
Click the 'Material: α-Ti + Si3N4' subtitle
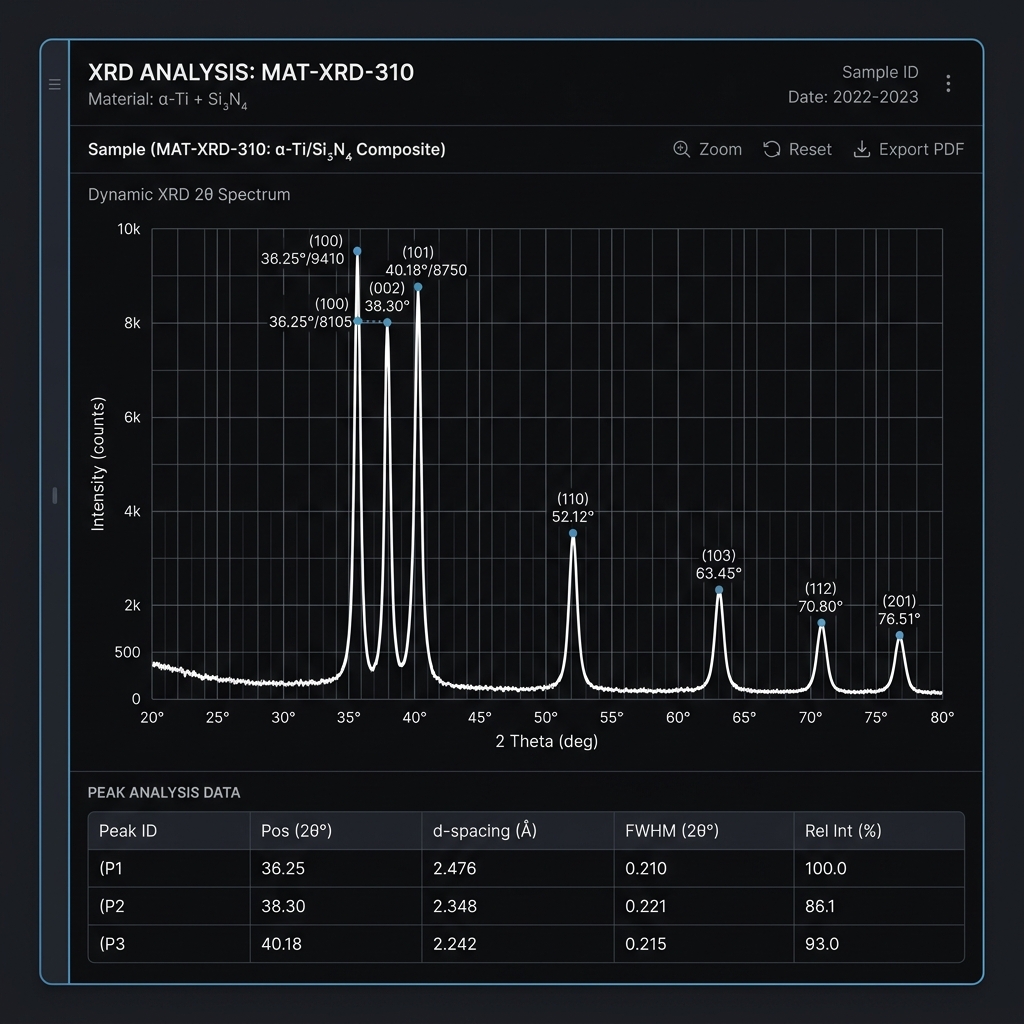[168, 100]
